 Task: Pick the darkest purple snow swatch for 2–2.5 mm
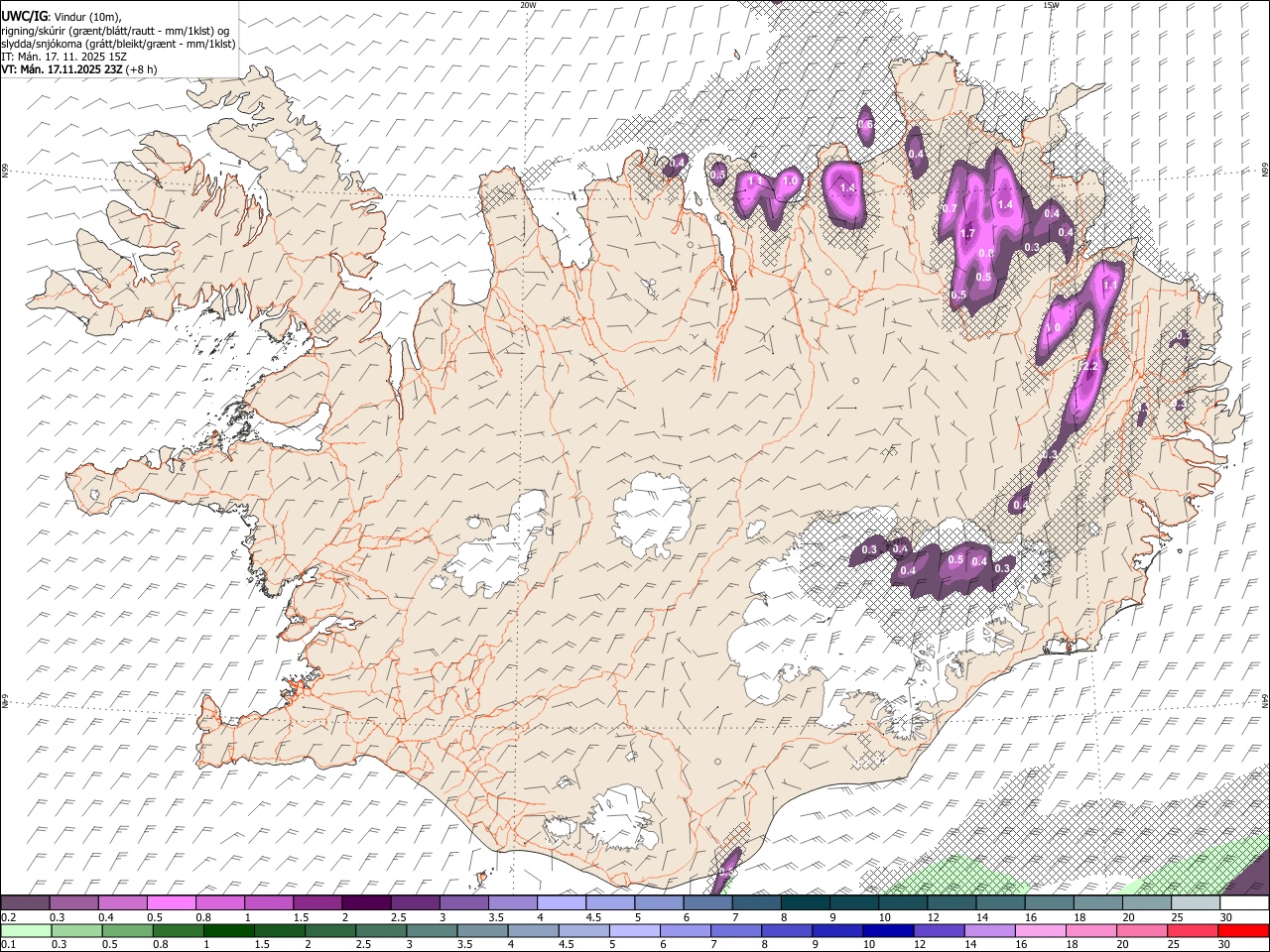366,902
